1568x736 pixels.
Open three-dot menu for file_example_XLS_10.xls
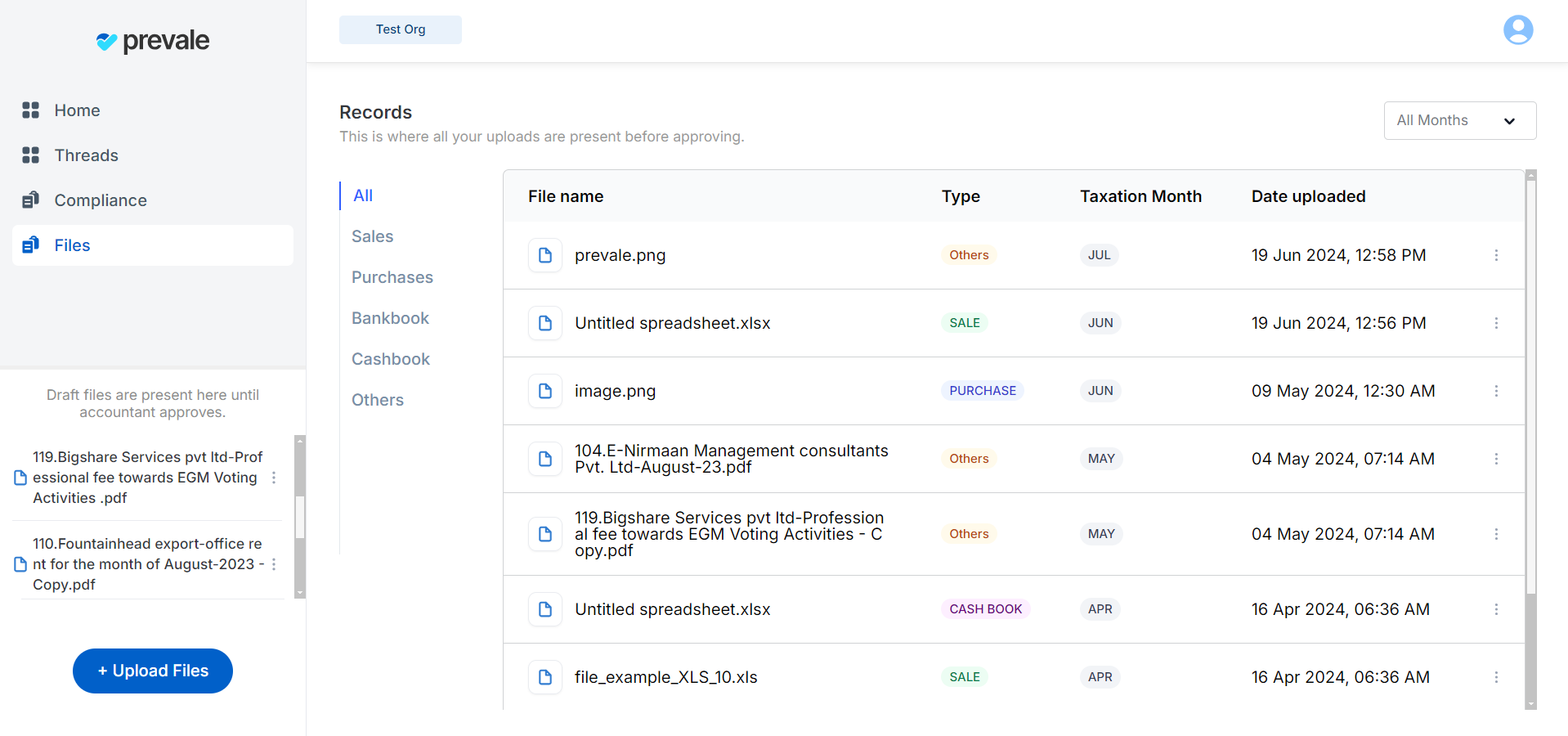[1496, 677]
